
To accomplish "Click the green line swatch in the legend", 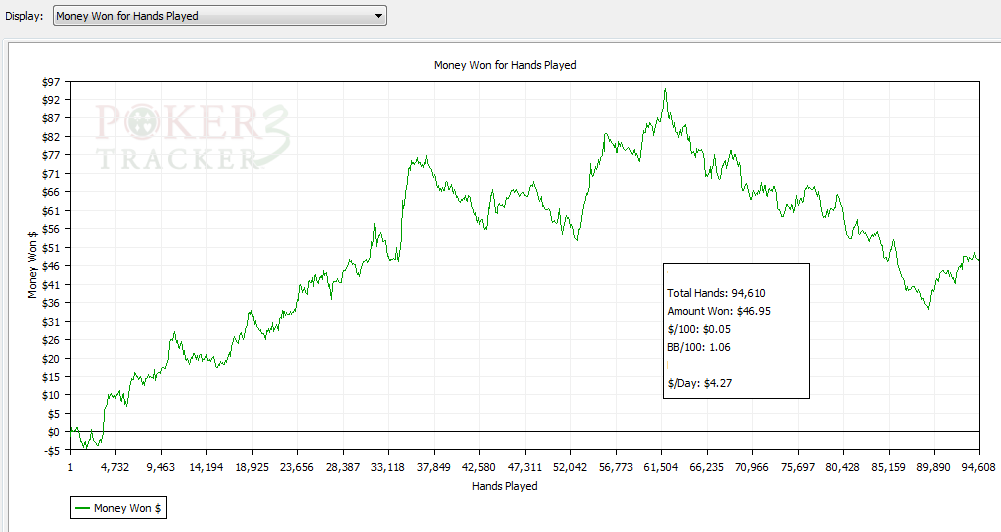I will click(x=83, y=509).
